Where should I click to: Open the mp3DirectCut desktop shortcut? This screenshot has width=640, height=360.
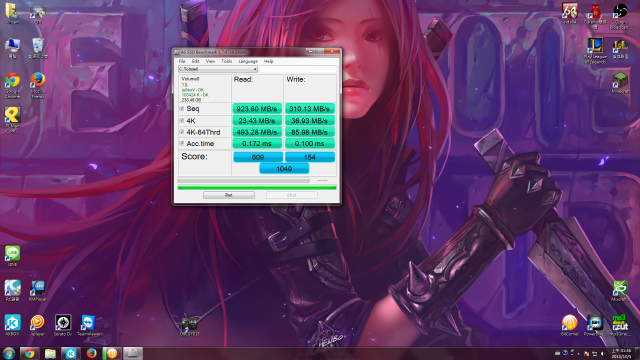[x=620, y=325]
